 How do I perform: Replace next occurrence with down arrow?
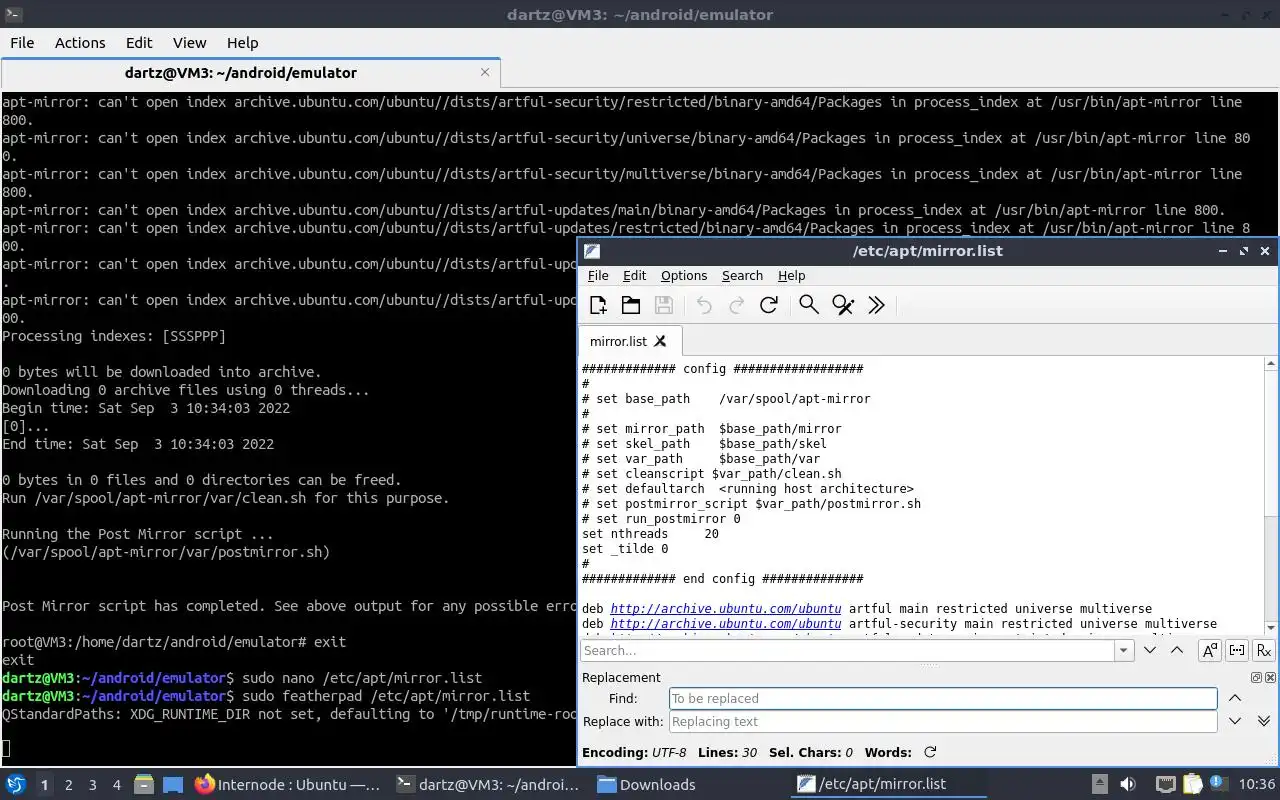(1235, 721)
